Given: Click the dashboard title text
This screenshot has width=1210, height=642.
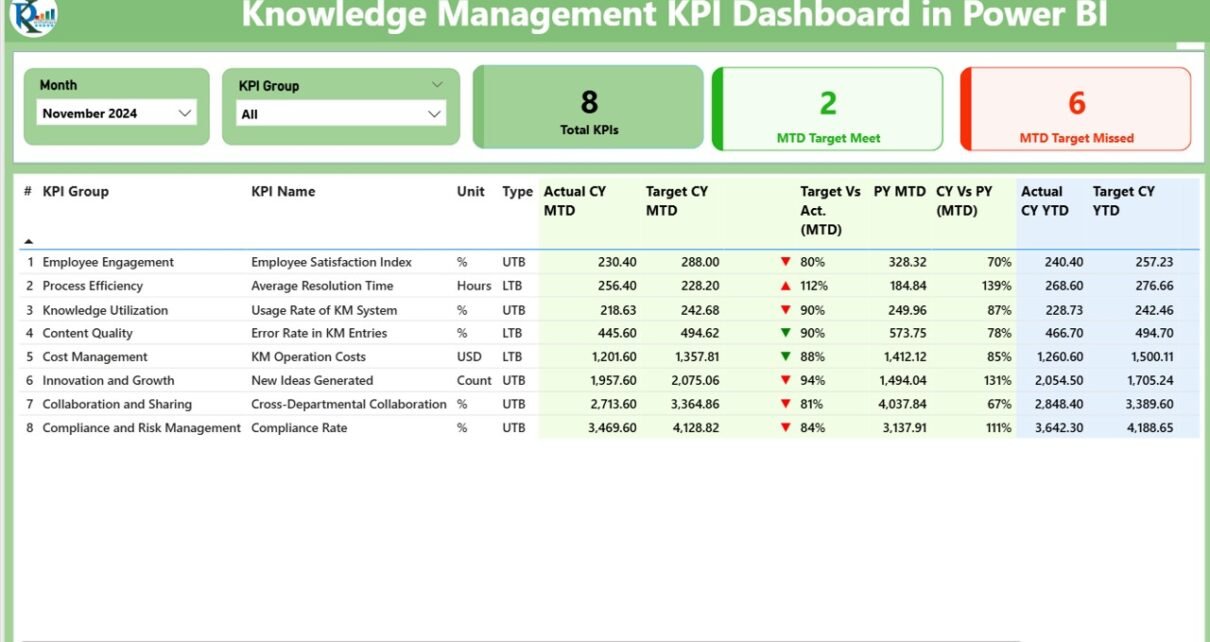Looking at the screenshot, I should tap(674, 16).
